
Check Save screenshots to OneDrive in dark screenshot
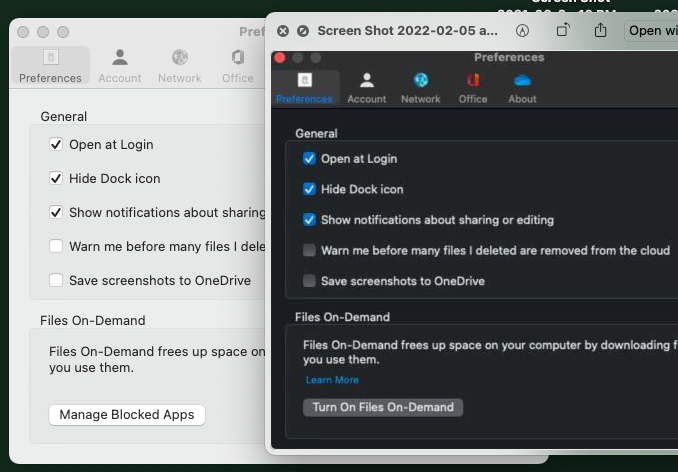coord(309,281)
